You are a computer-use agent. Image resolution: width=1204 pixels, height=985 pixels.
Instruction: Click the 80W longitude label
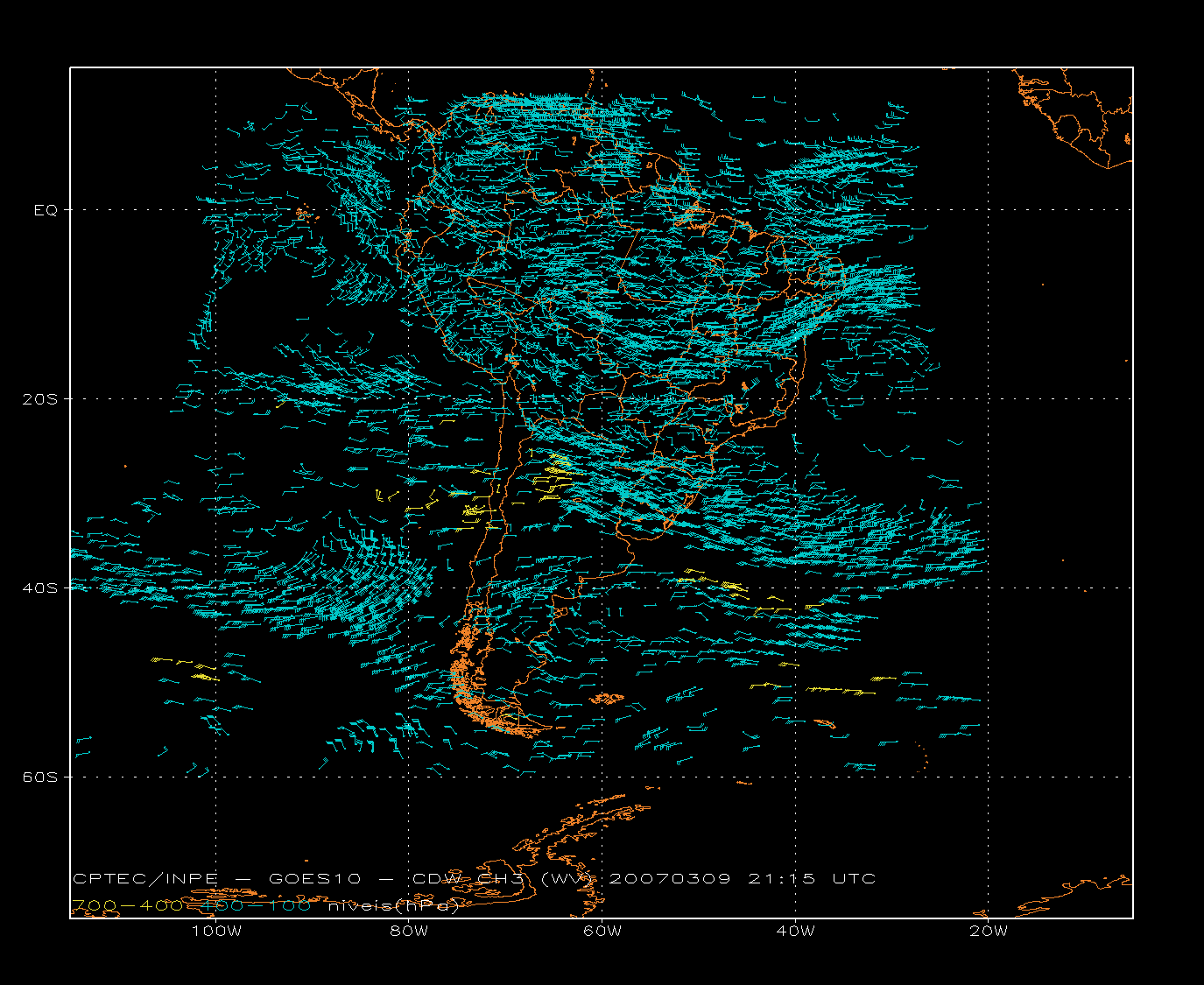click(x=409, y=931)
